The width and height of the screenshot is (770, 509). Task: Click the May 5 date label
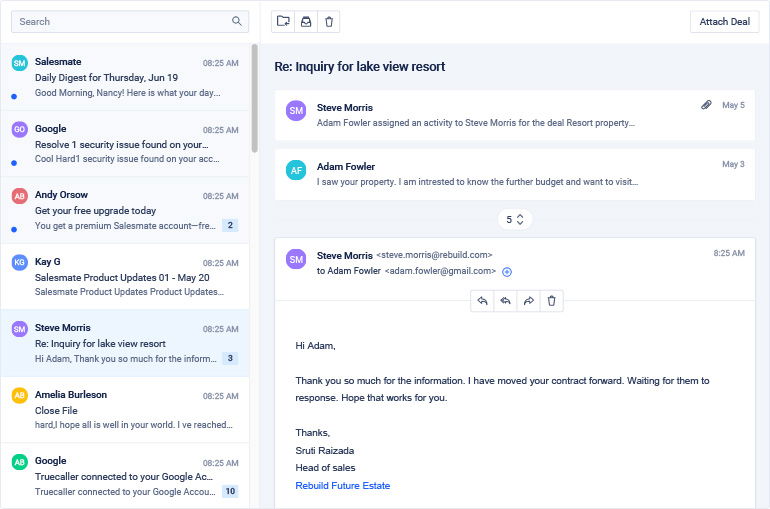pyautogui.click(x=733, y=105)
